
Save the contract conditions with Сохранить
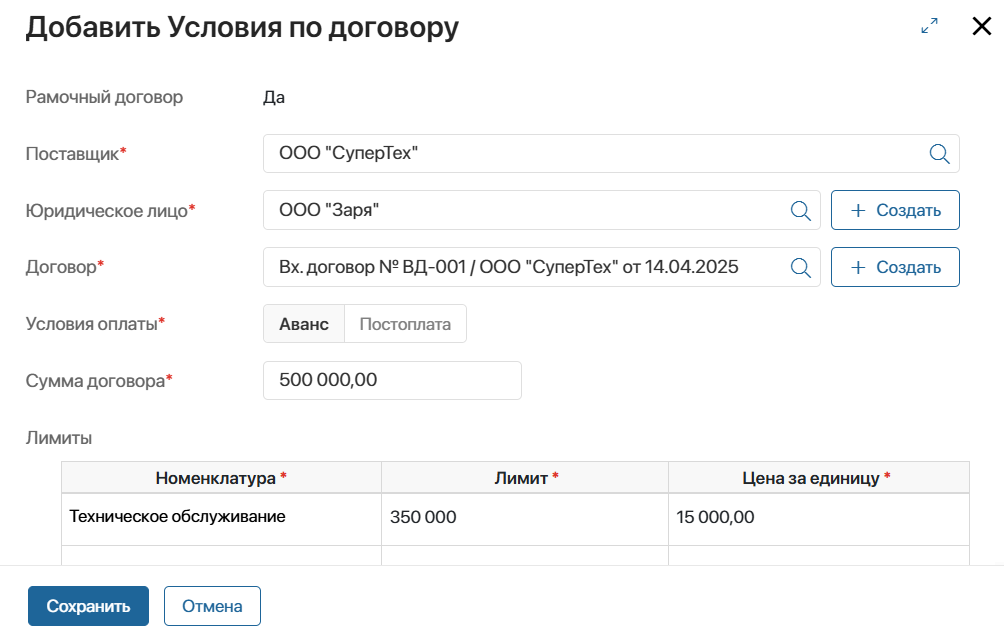coord(88,606)
